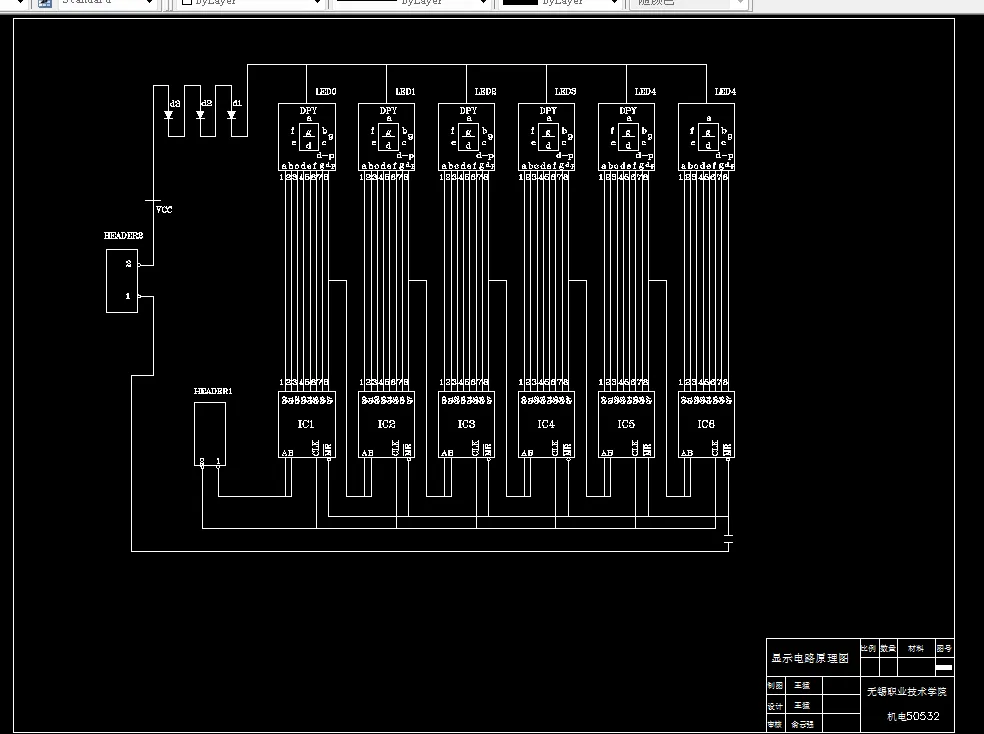Click the reviewer name in the 审核 row

(803, 725)
